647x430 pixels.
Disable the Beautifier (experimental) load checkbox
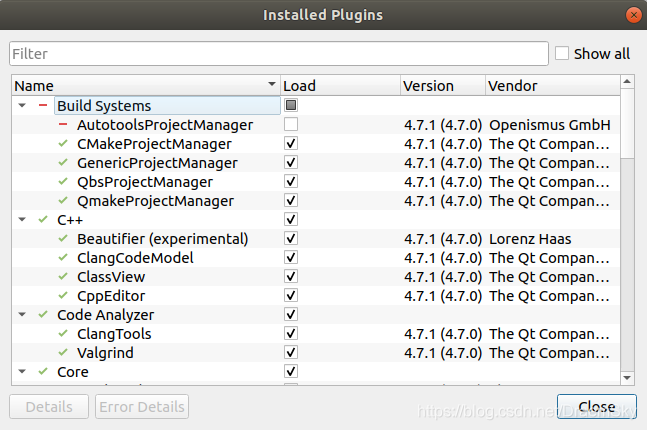pyautogui.click(x=291, y=238)
